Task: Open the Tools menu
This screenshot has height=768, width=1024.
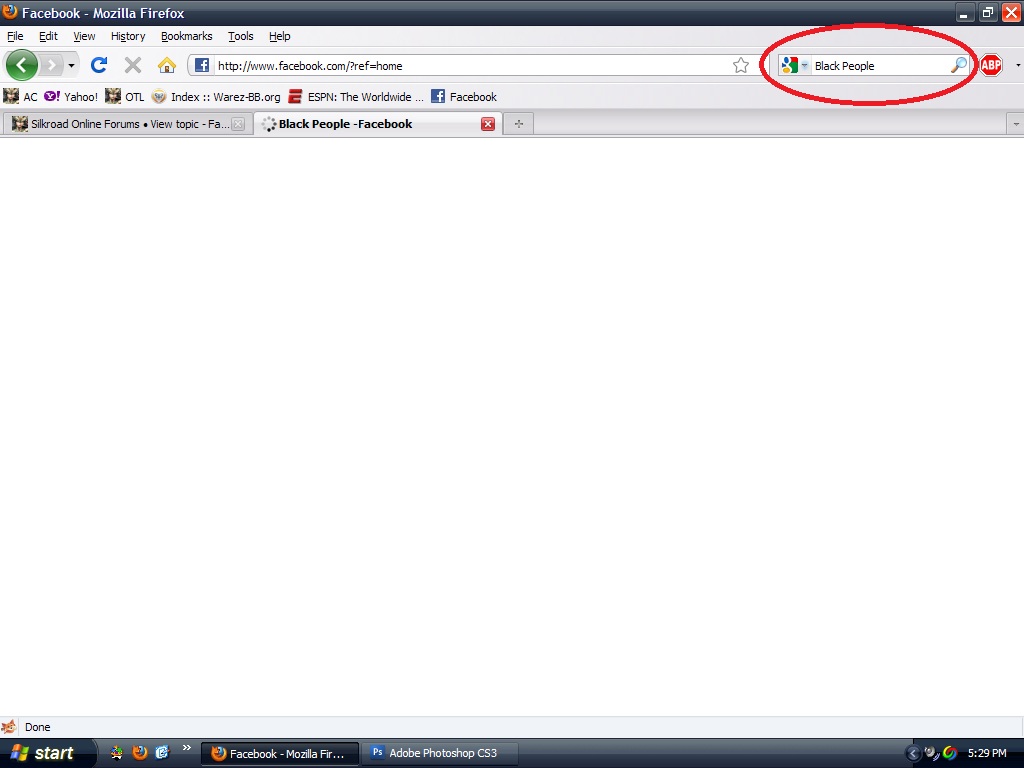Action: (240, 36)
